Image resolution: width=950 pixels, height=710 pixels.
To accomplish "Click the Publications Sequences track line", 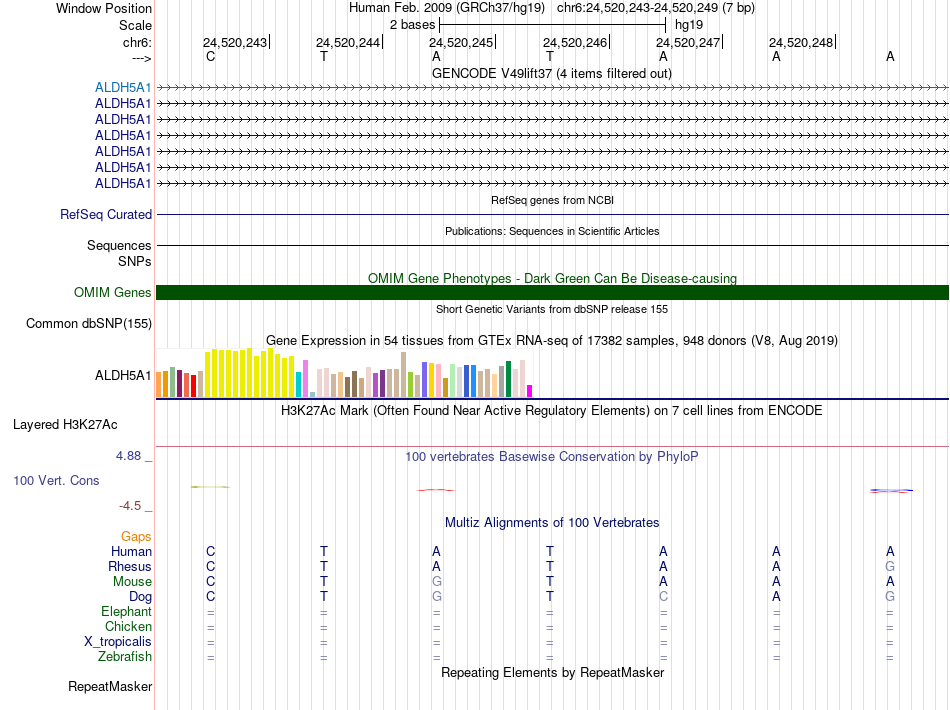I will (552, 245).
